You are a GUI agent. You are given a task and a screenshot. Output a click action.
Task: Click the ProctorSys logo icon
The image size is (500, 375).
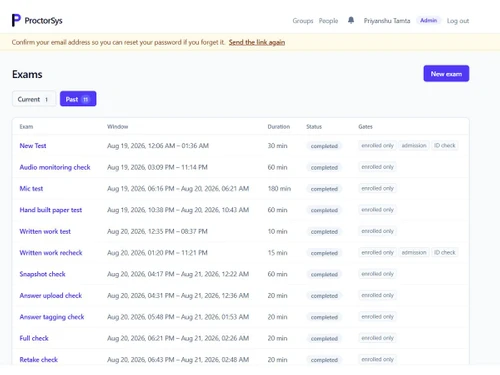point(16,20)
